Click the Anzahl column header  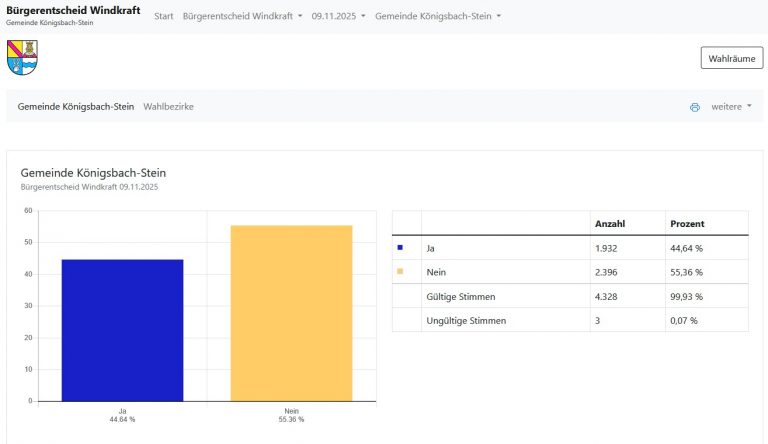pyautogui.click(x=610, y=223)
